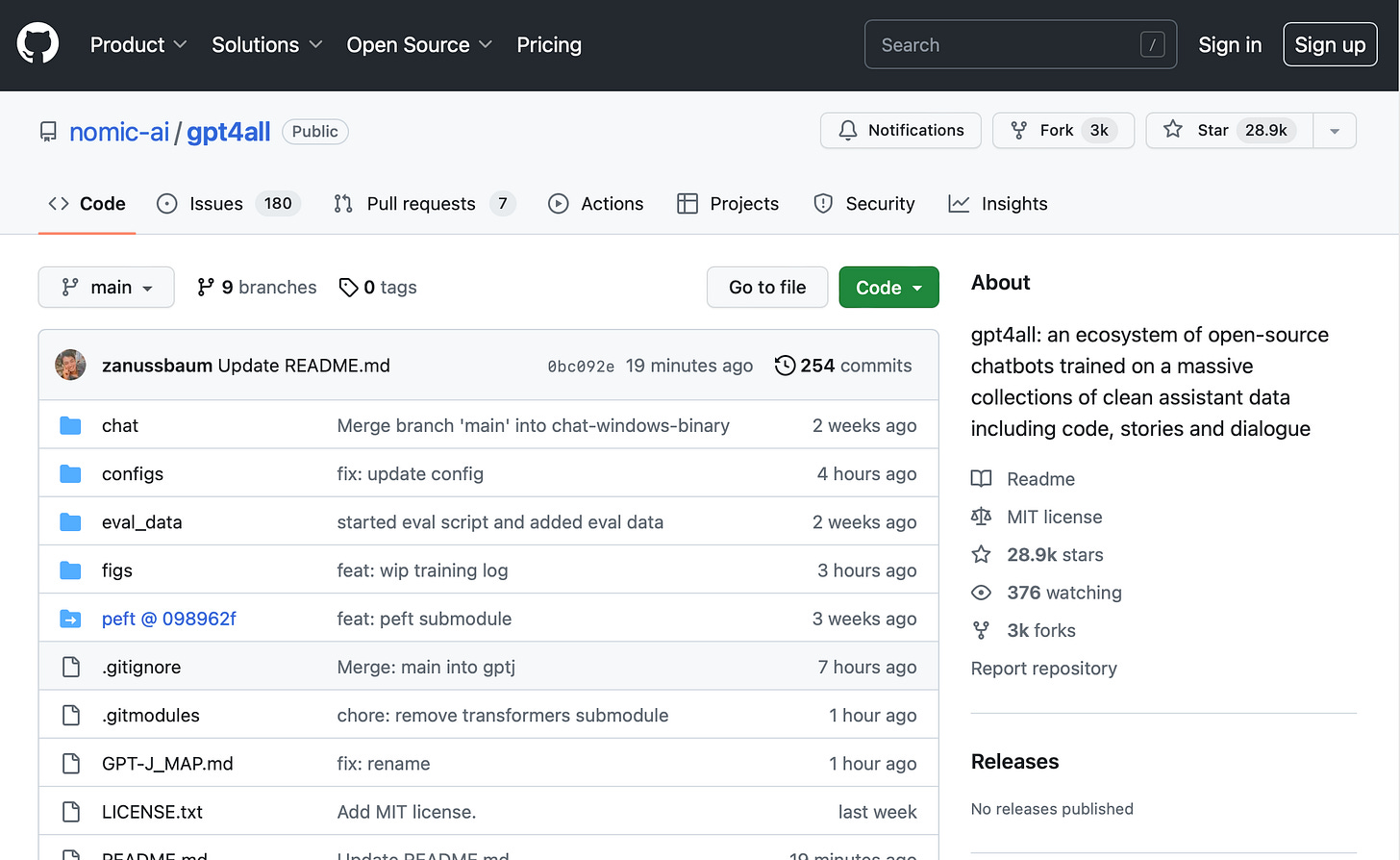Screen dimensions: 1400x860
Task: Switch to the Issues tab
Action: (x=229, y=204)
